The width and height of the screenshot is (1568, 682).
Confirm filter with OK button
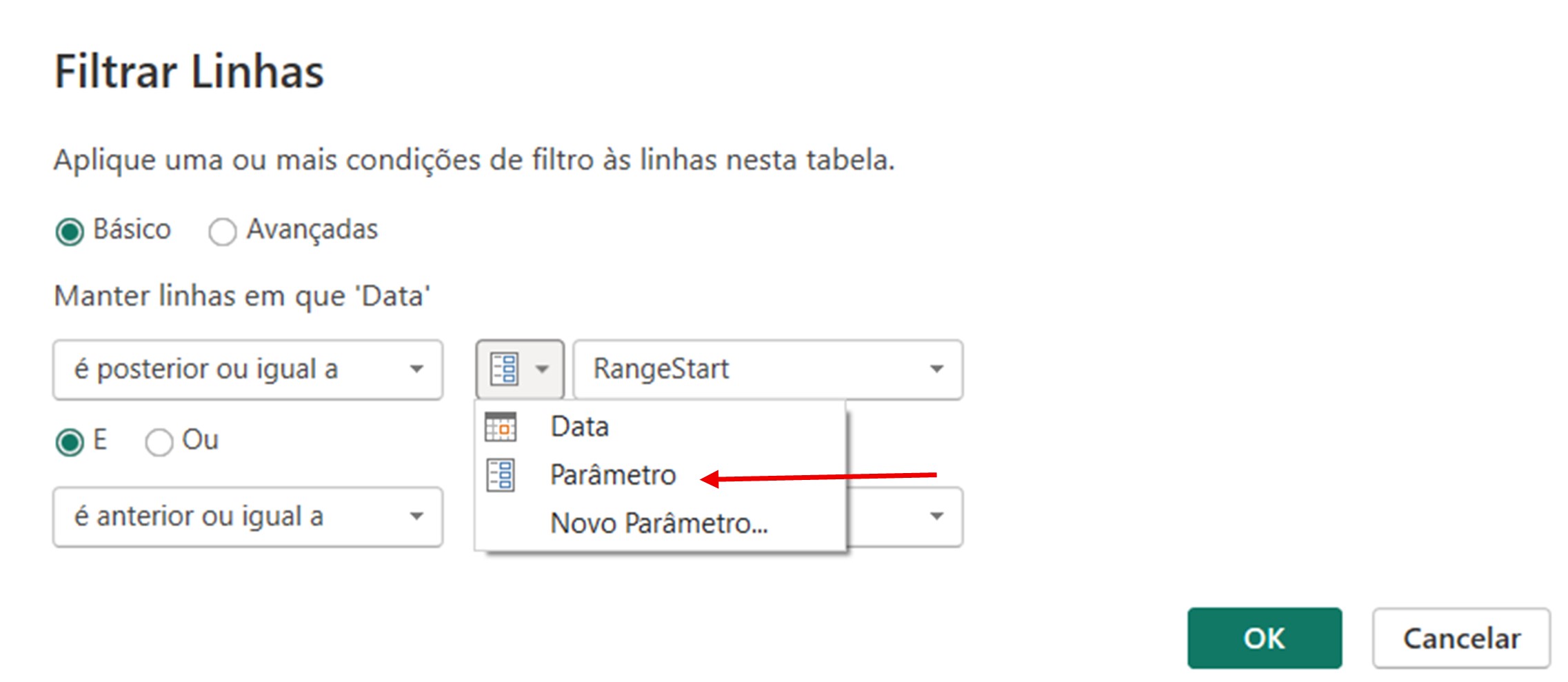(1265, 639)
